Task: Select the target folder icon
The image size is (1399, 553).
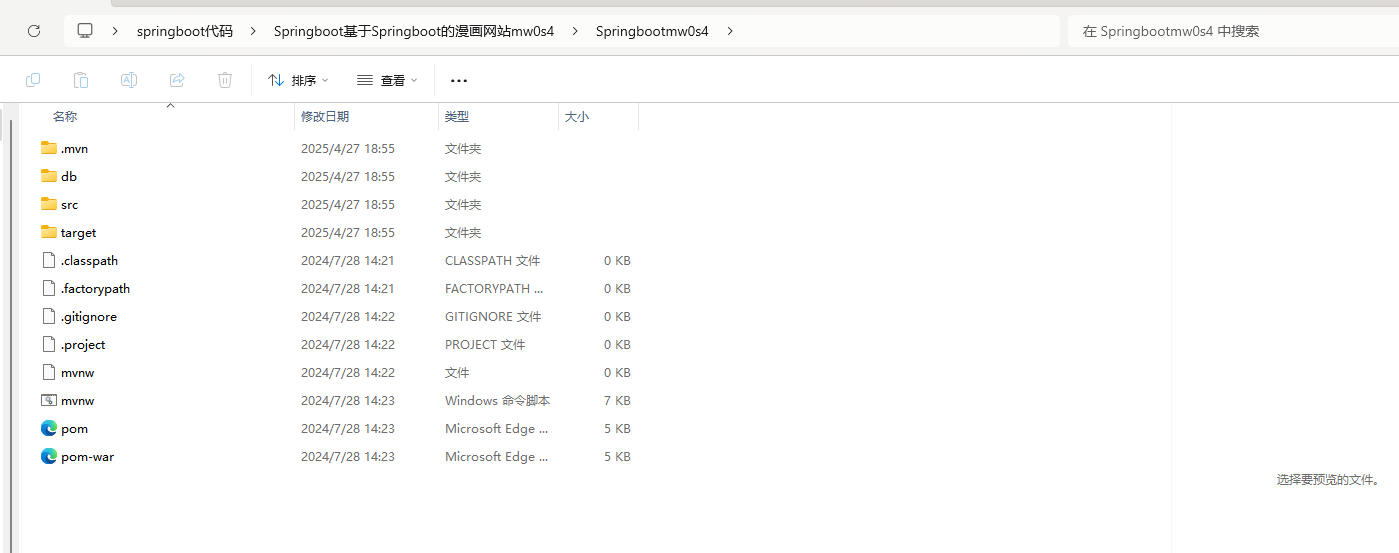Action: tap(49, 232)
